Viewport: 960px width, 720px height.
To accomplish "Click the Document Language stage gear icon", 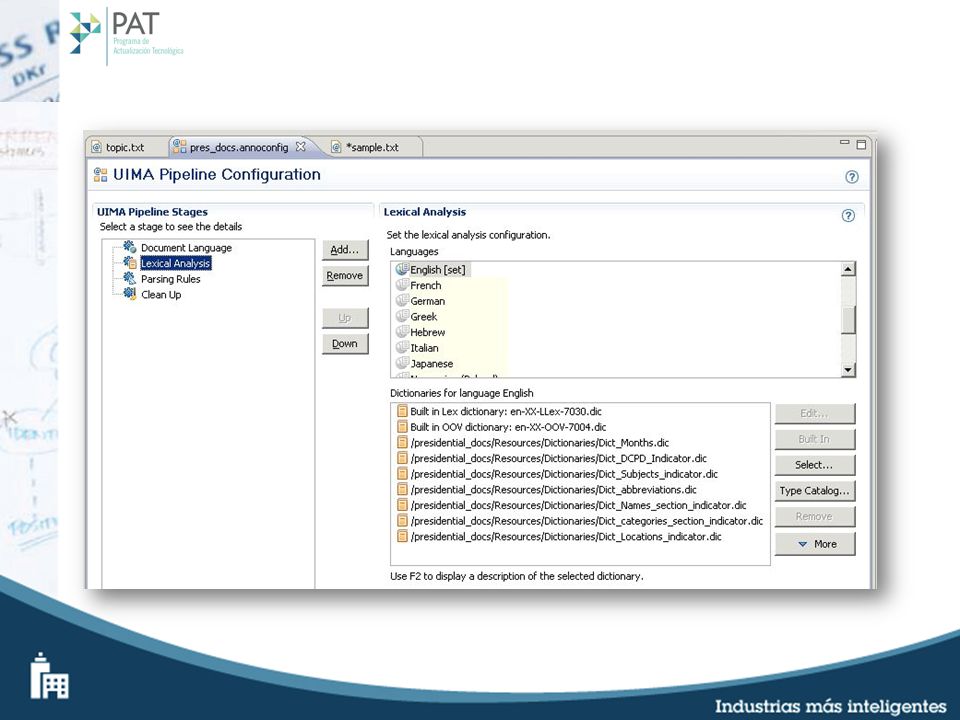I will pyautogui.click(x=129, y=247).
